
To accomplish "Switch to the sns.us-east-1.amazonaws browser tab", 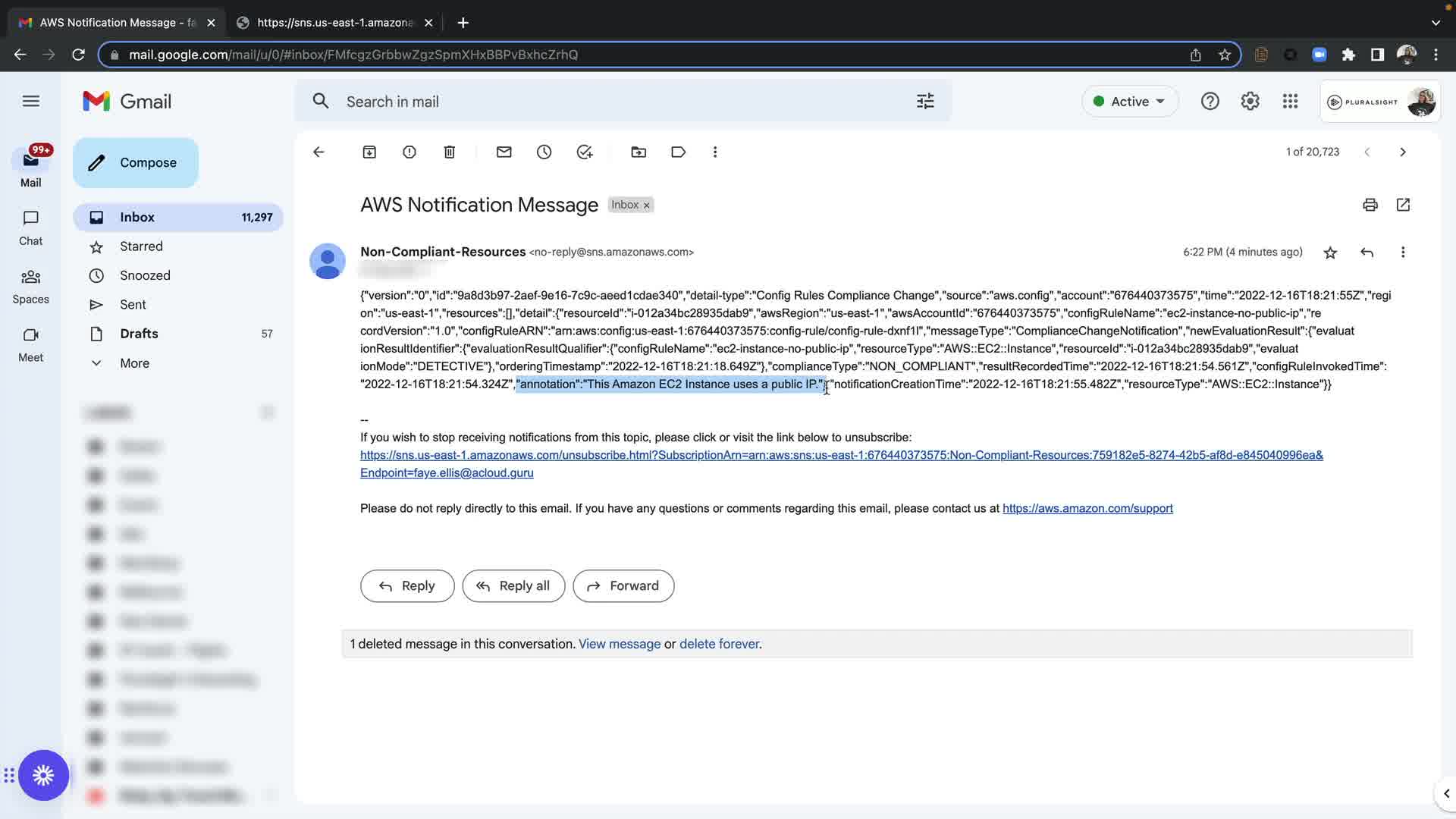I will click(x=334, y=23).
